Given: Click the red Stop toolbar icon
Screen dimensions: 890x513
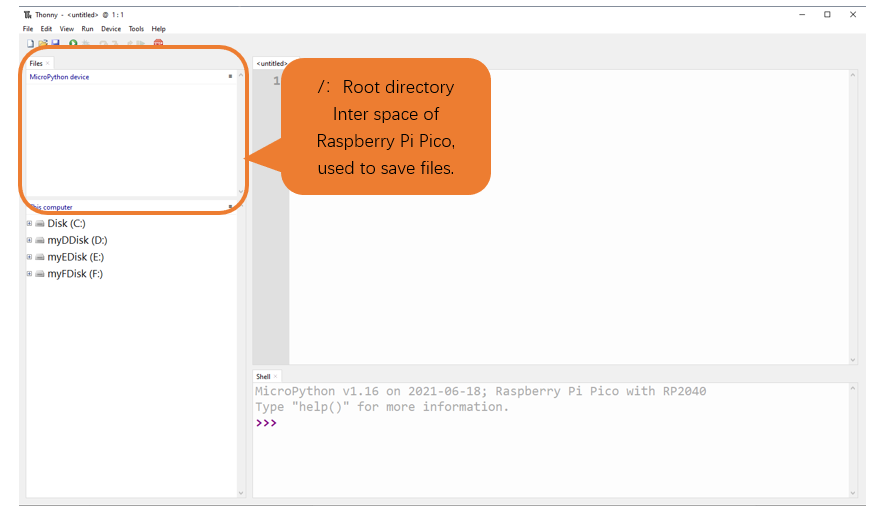Looking at the screenshot, I should coord(158,43).
